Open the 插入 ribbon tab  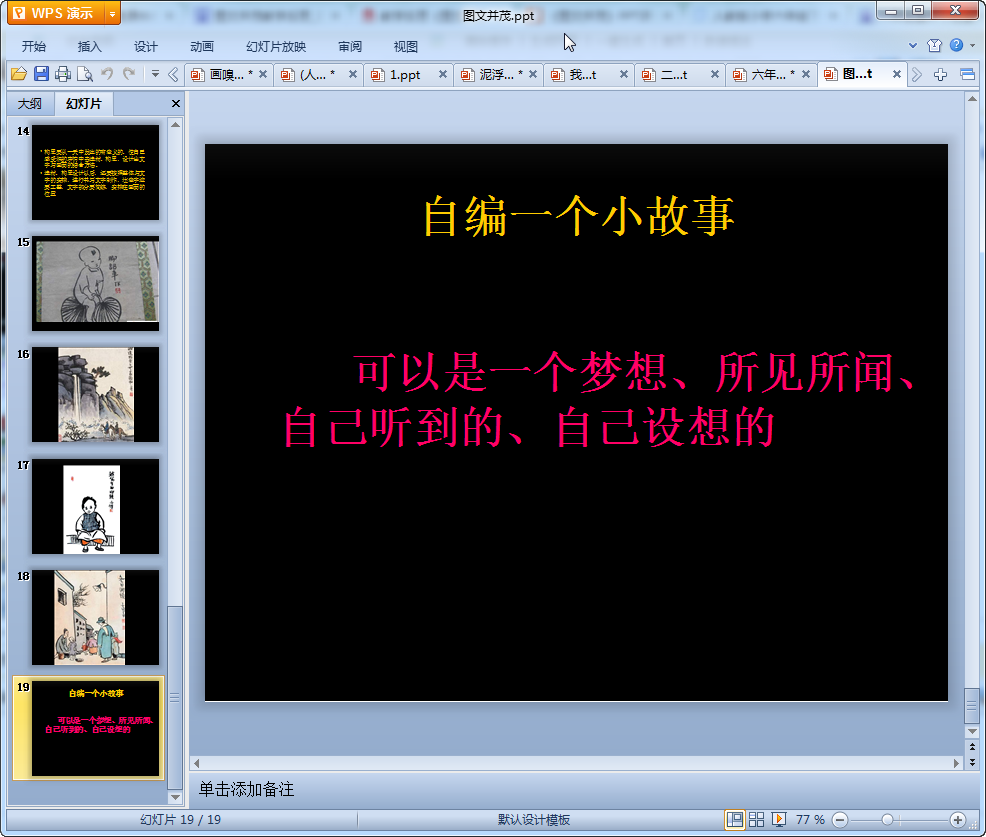89,47
